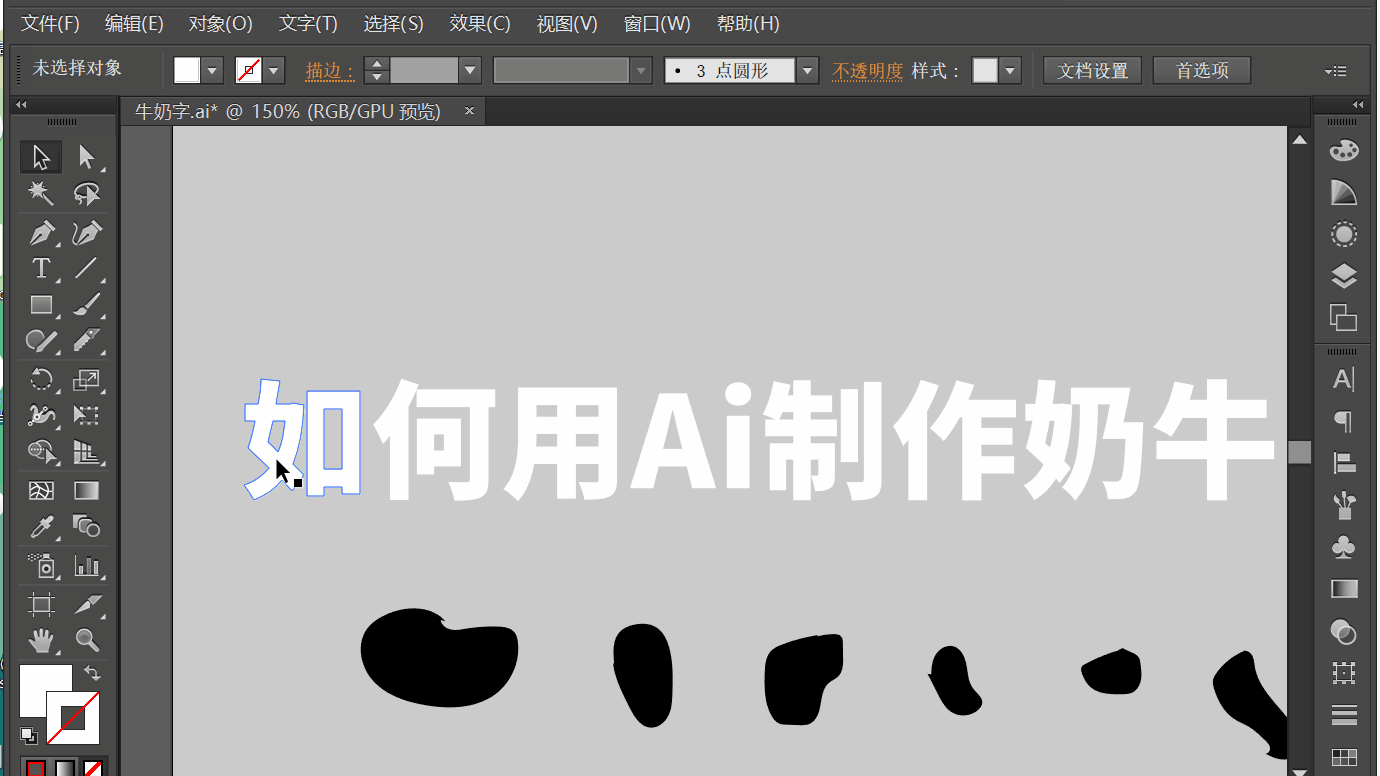Select the Rotate tool
This screenshot has width=1380, height=776.
[41, 380]
